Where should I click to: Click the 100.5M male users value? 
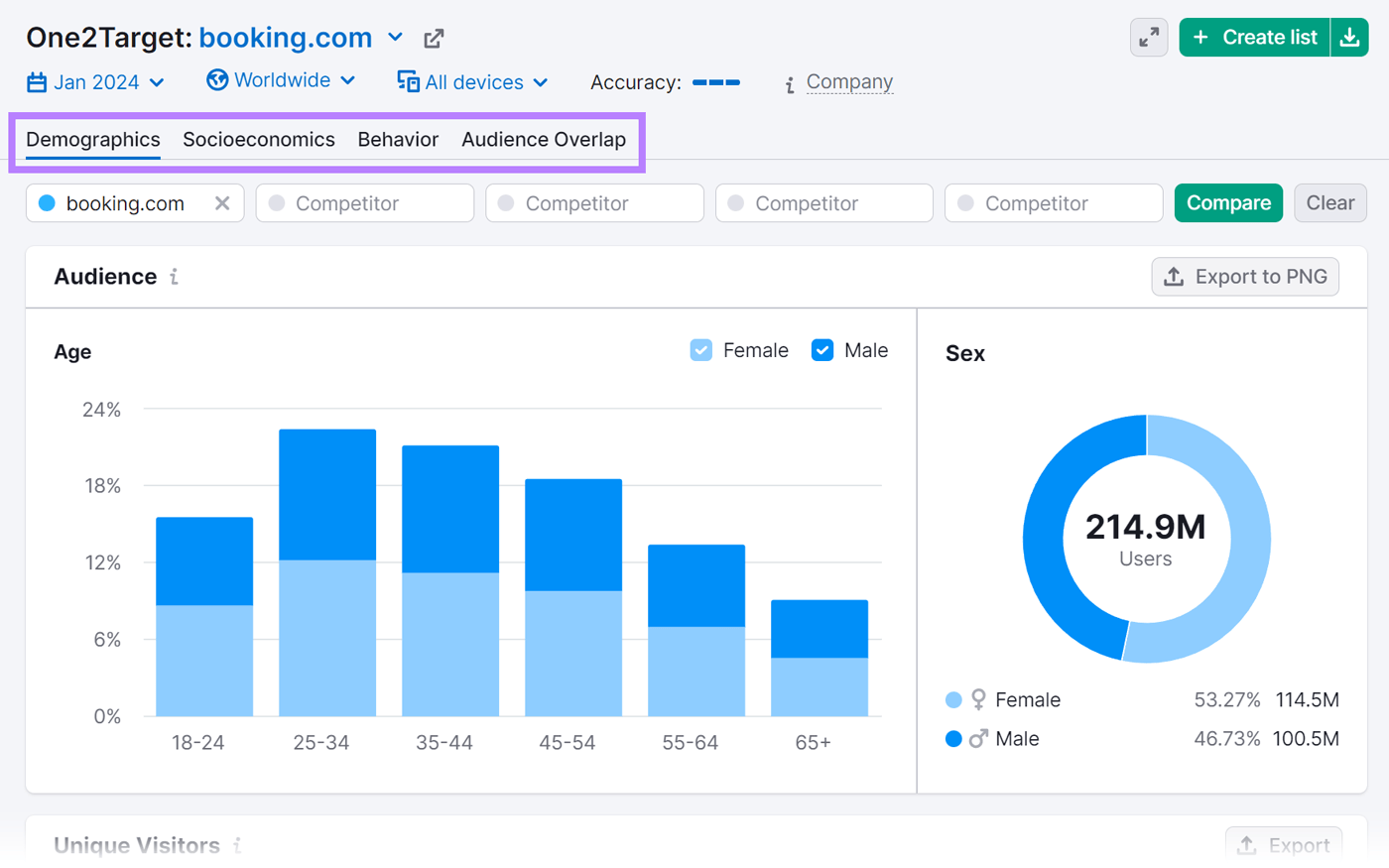[1308, 739]
